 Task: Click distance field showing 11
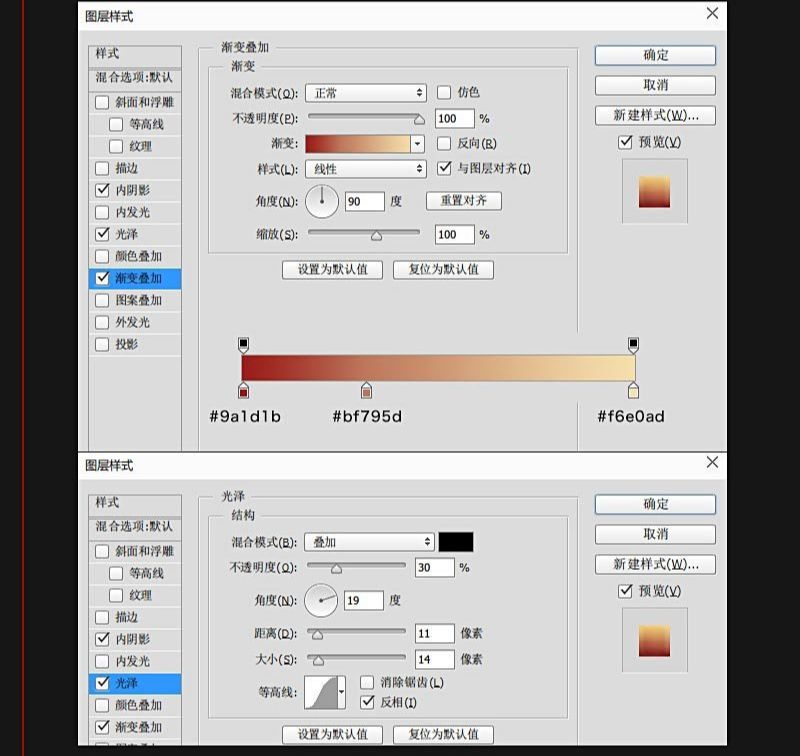(435, 634)
